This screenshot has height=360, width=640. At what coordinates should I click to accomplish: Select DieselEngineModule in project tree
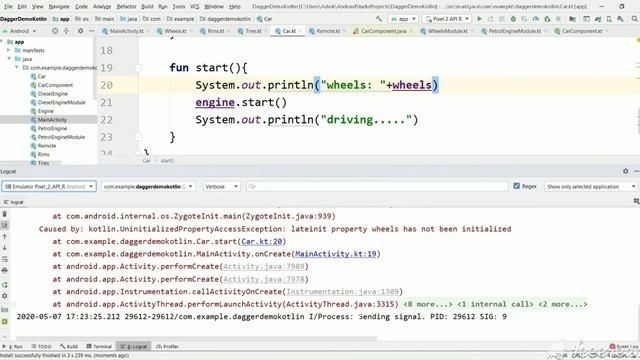(x=61, y=102)
